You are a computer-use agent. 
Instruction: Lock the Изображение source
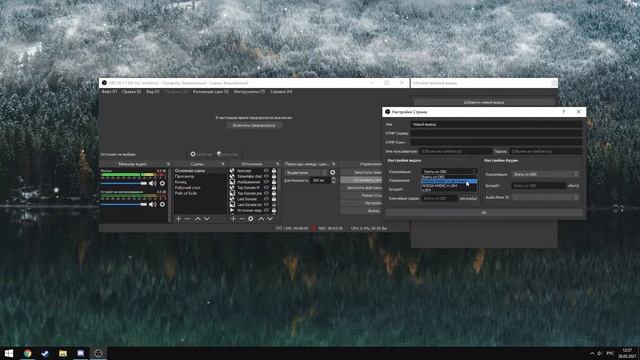tap(274, 182)
